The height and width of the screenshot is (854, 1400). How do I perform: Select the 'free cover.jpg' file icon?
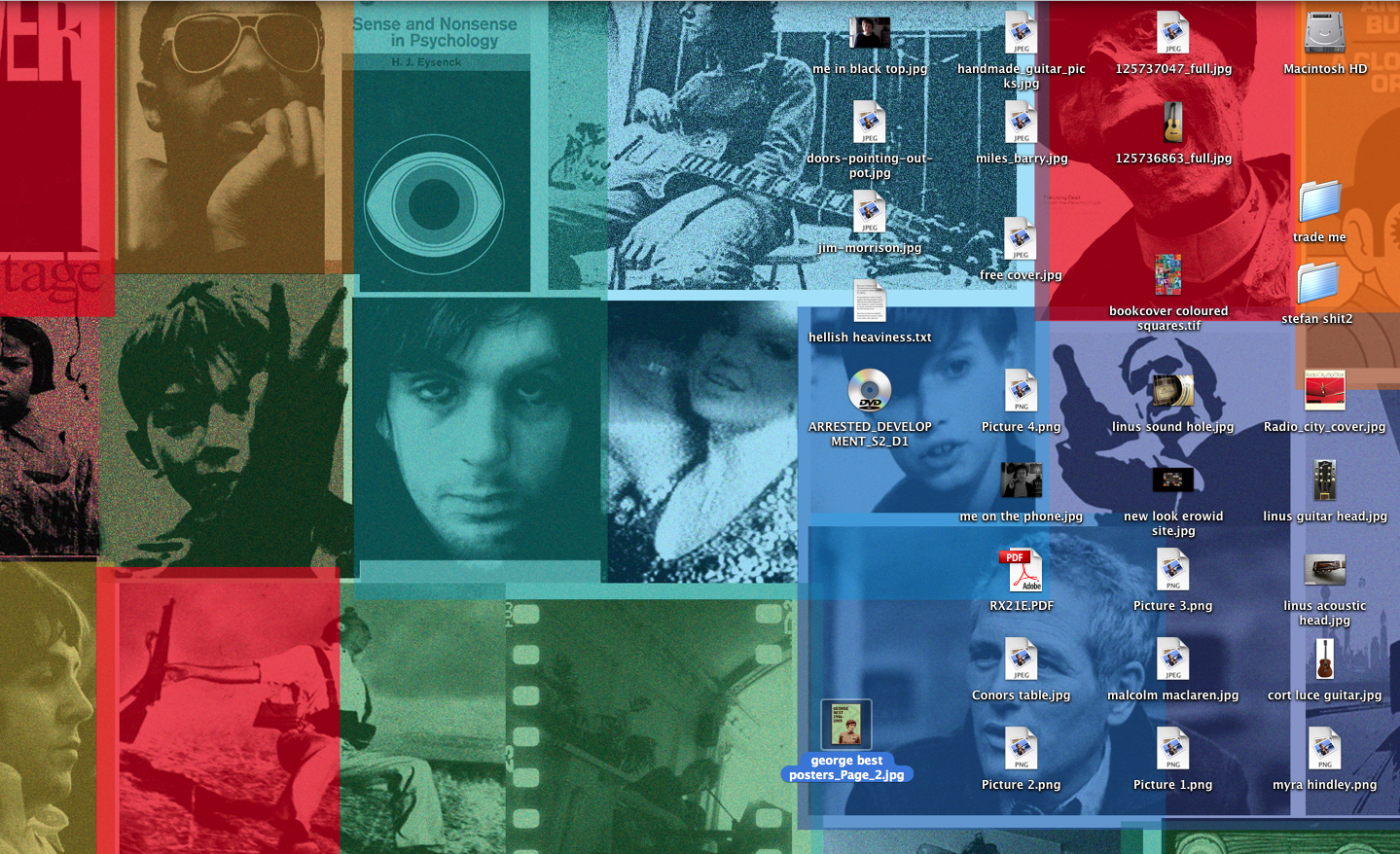pyautogui.click(x=1021, y=238)
